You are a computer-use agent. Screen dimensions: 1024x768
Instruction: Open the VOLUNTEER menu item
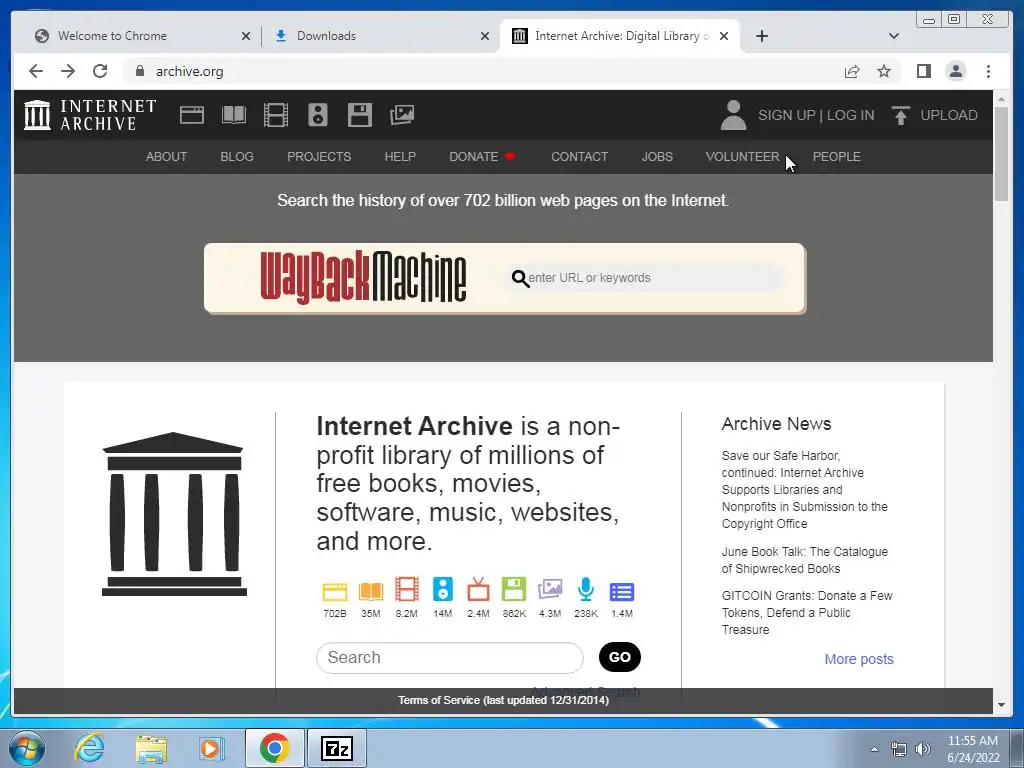click(743, 157)
